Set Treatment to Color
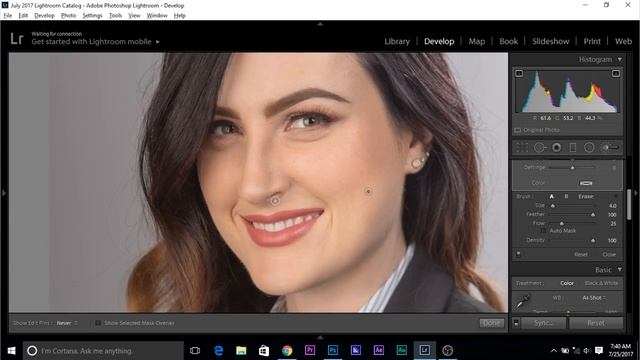640x360 pixels. (567, 283)
